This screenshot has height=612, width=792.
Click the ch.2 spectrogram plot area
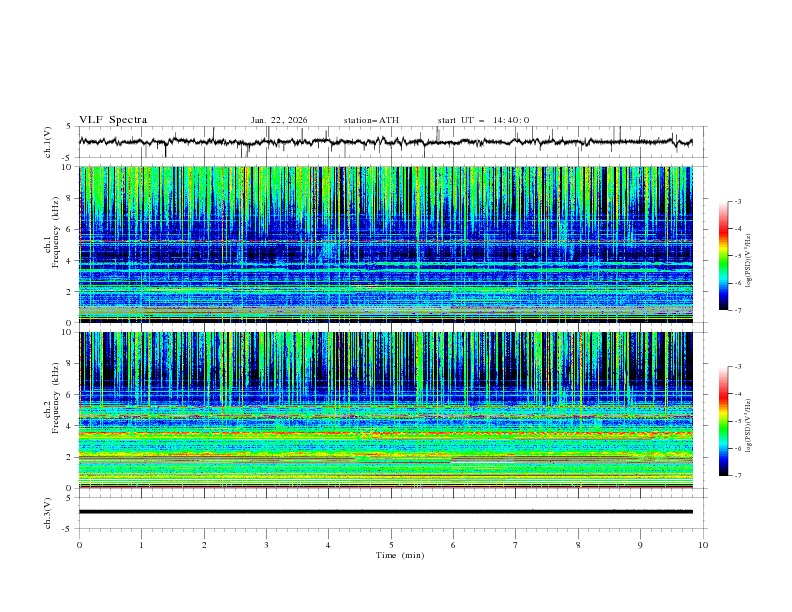386,410
